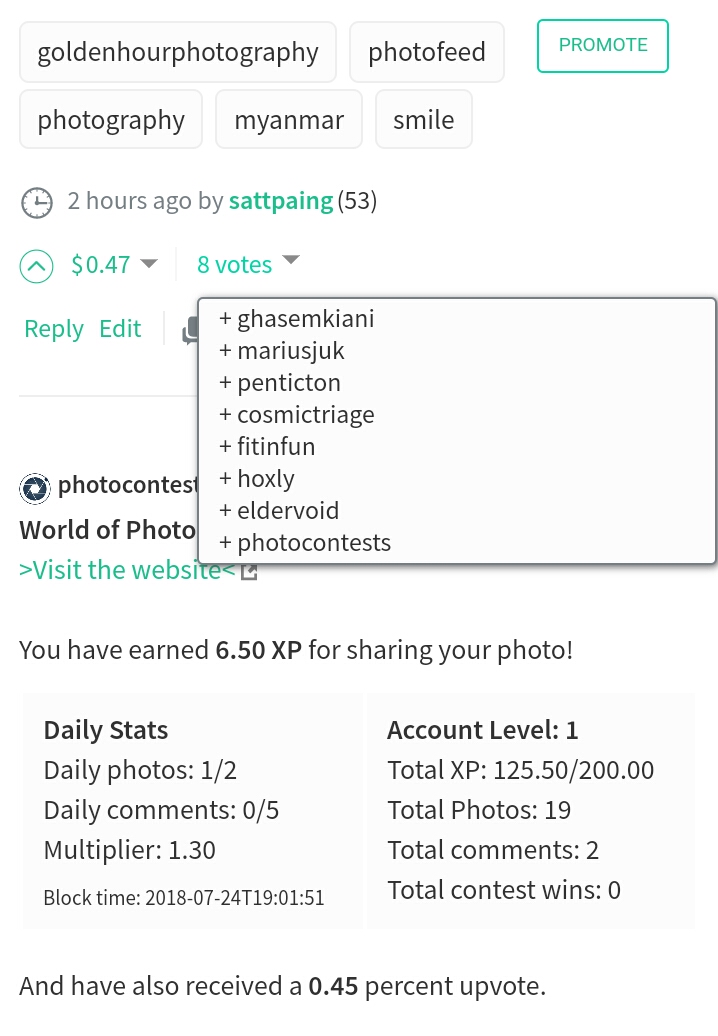
Task: Click the photocontests aperture avatar icon
Action: pos(34,489)
